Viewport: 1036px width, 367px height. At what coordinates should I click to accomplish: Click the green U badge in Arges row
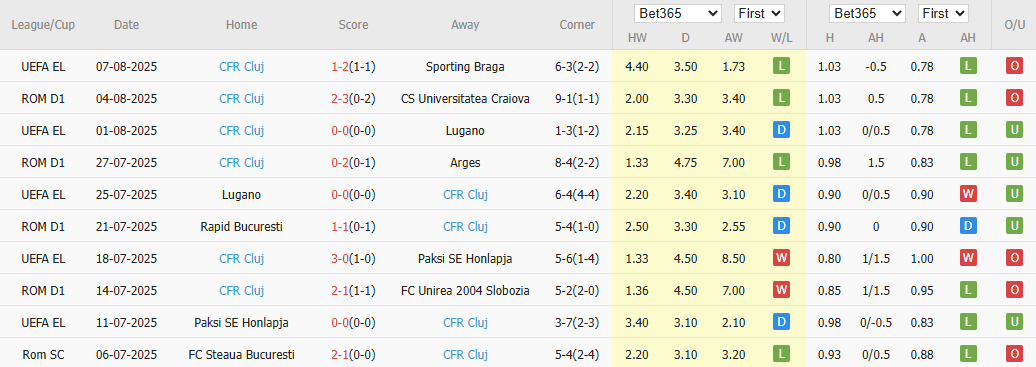click(1014, 162)
